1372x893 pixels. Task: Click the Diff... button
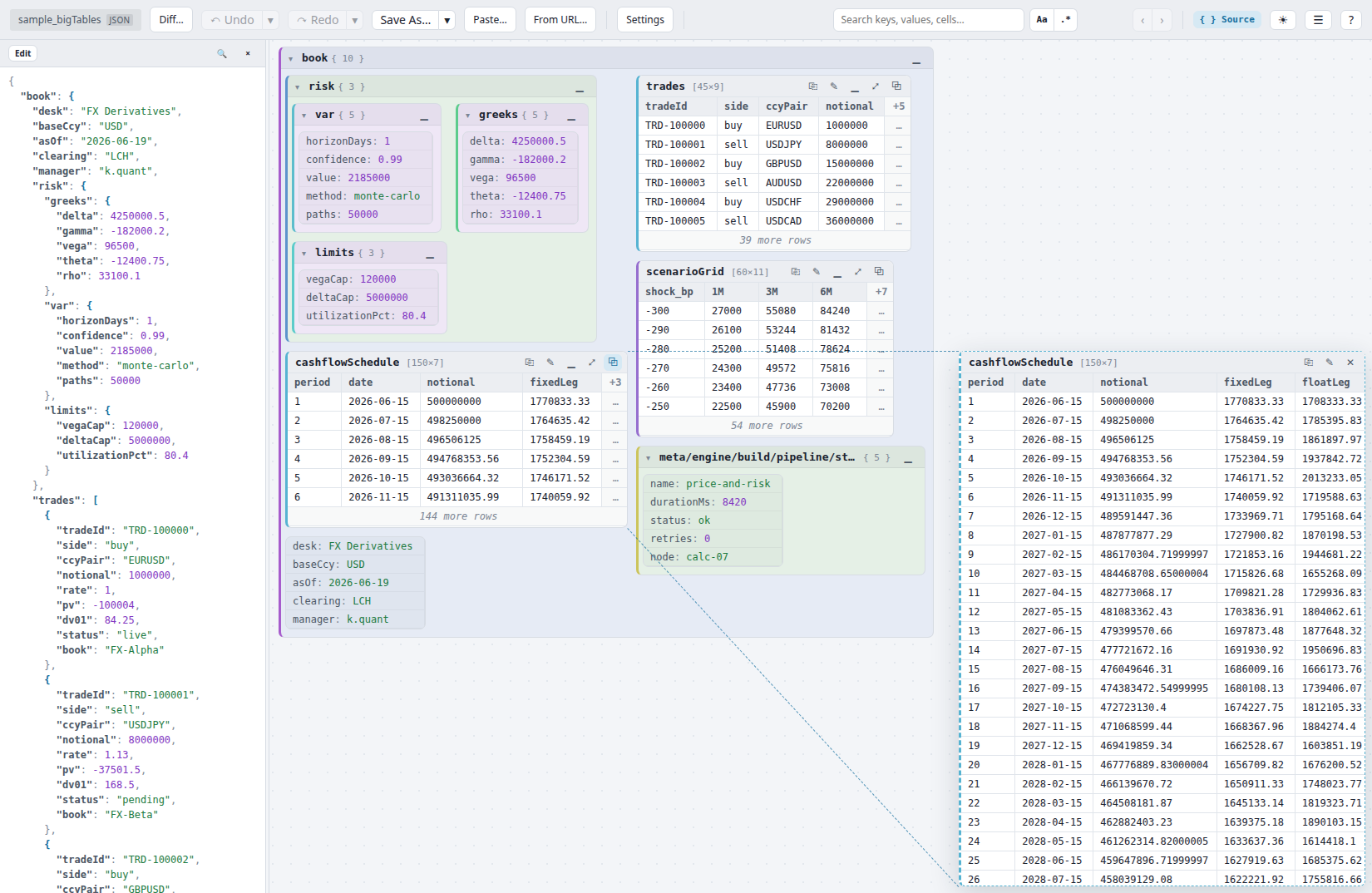click(171, 20)
